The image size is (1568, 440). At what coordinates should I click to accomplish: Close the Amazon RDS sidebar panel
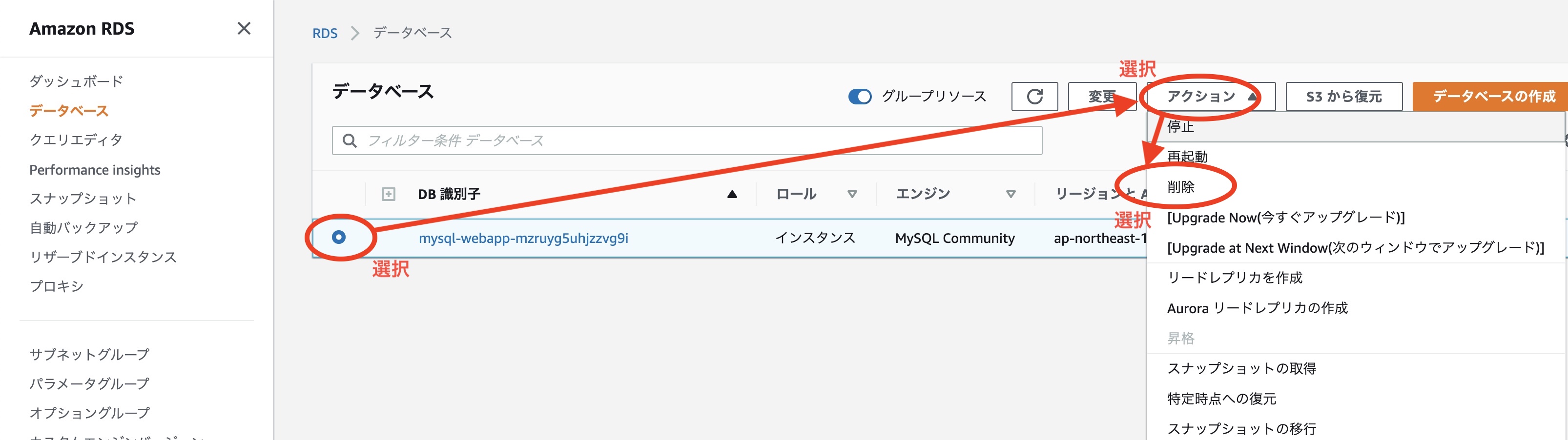pyautogui.click(x=244, y=29)
